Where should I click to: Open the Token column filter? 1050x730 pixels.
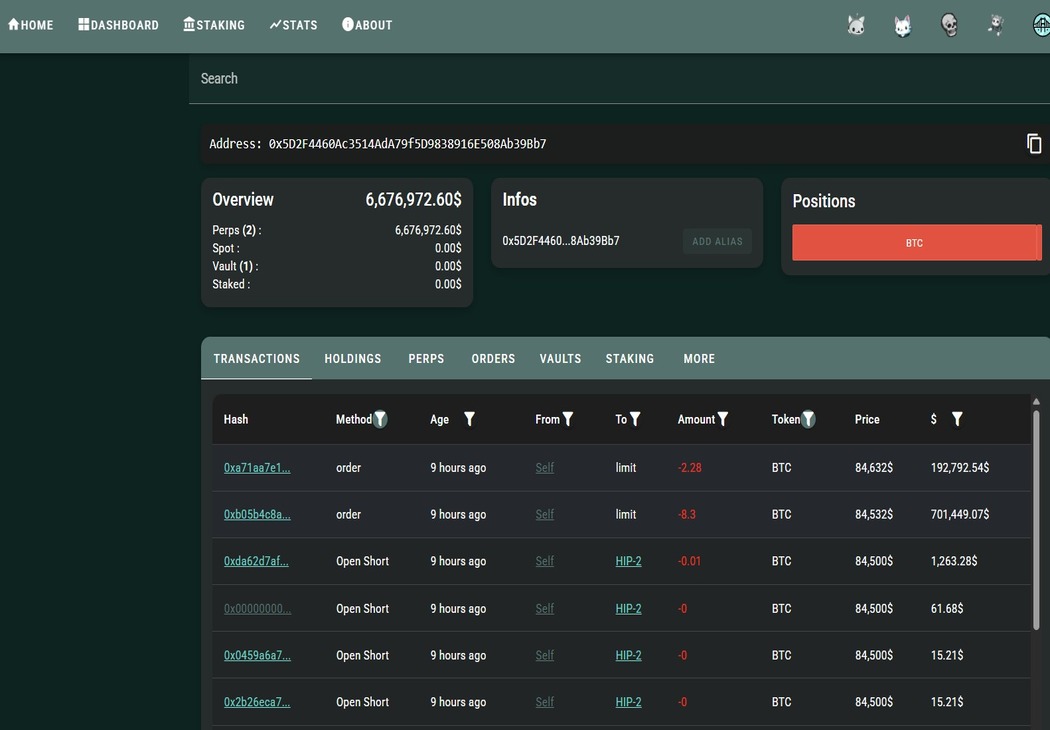[808, 419]
